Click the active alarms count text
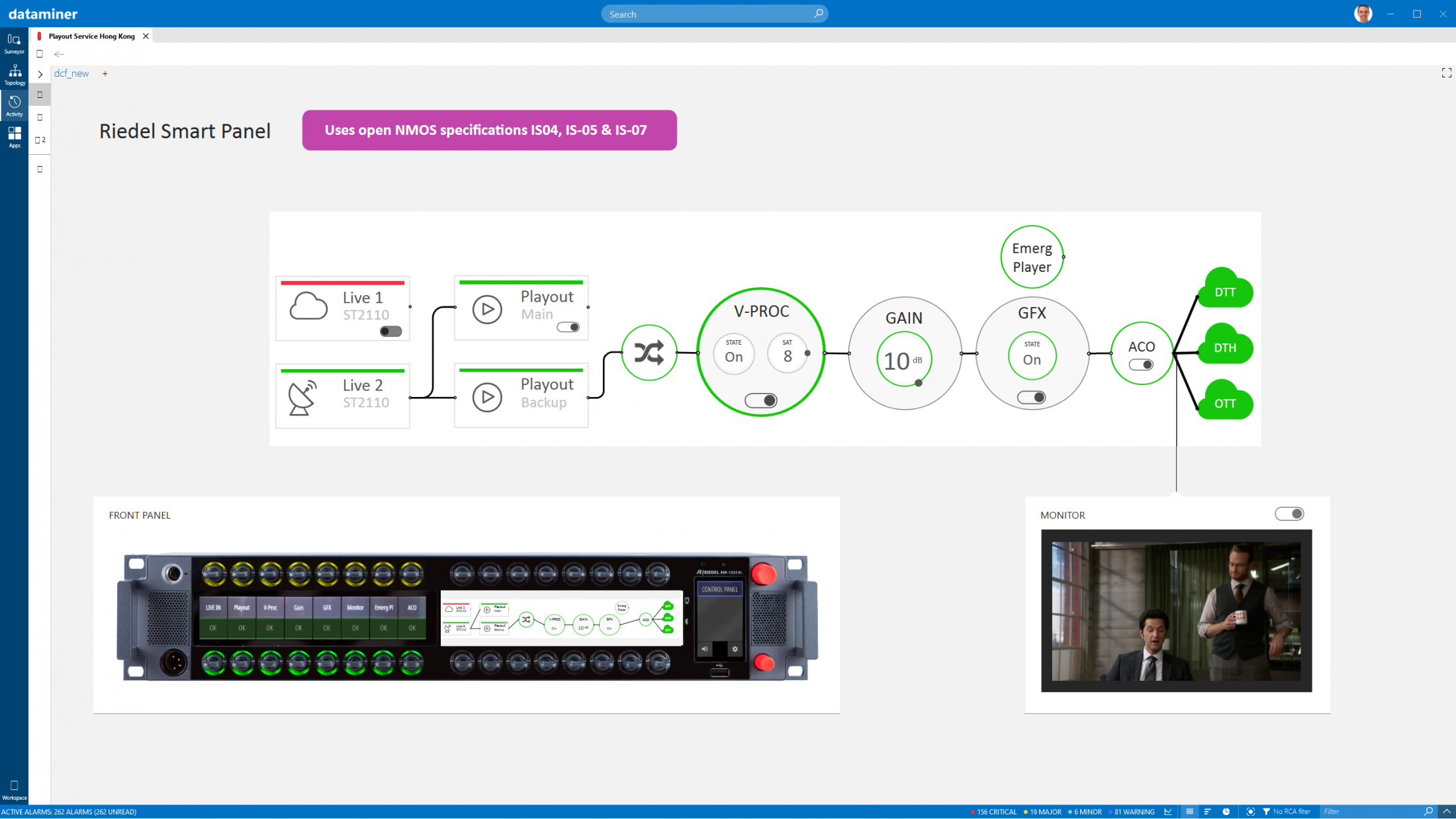1456x819 pixels. tap(69, 812)
